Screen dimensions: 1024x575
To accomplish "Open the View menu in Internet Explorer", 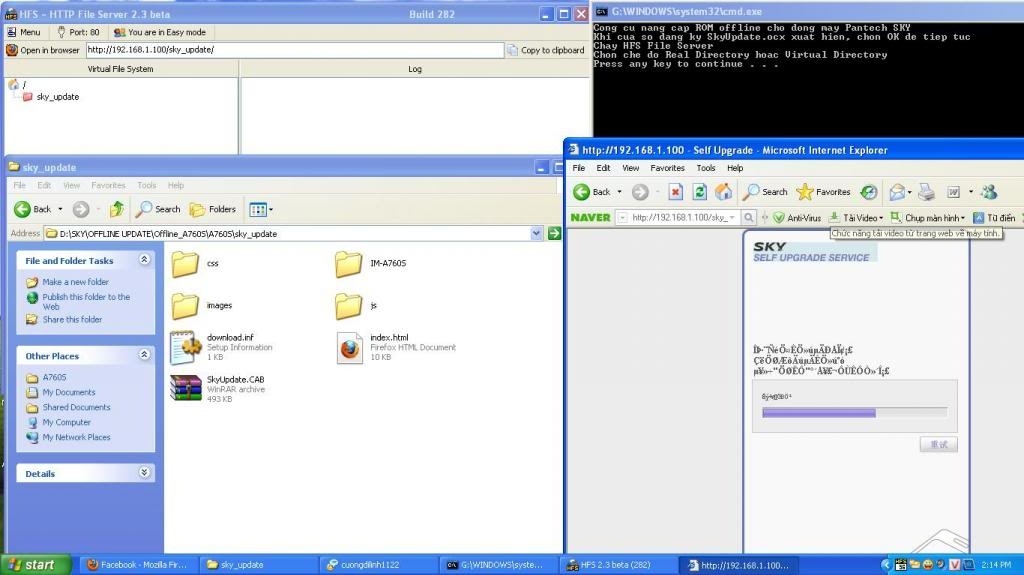I will [x=630, y=168].
